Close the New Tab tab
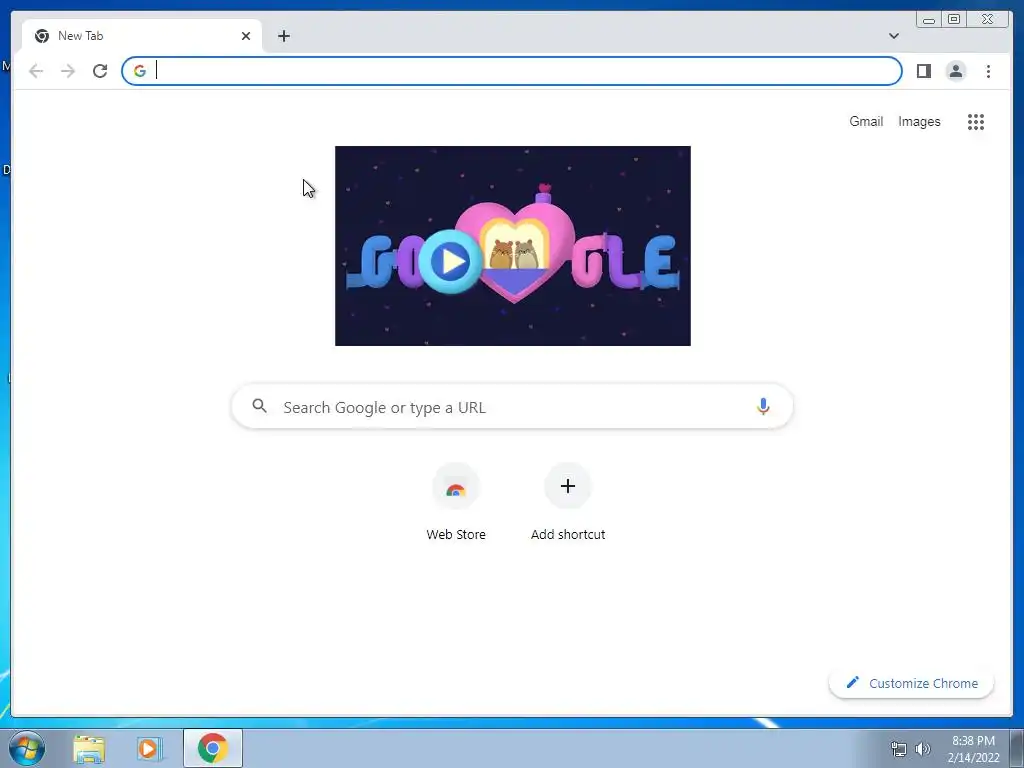Viewport: 1024px width, 768px height. pos(246,36)
